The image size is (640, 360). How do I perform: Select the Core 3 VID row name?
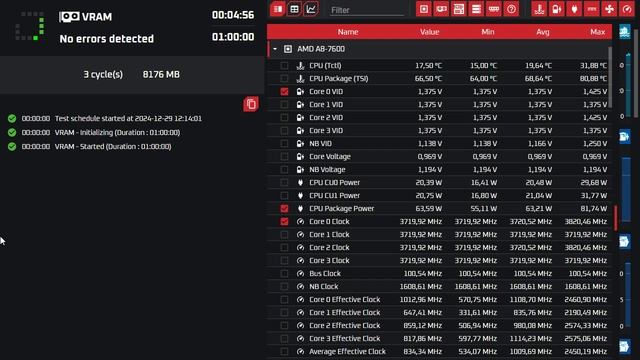(x=326, y=131)
